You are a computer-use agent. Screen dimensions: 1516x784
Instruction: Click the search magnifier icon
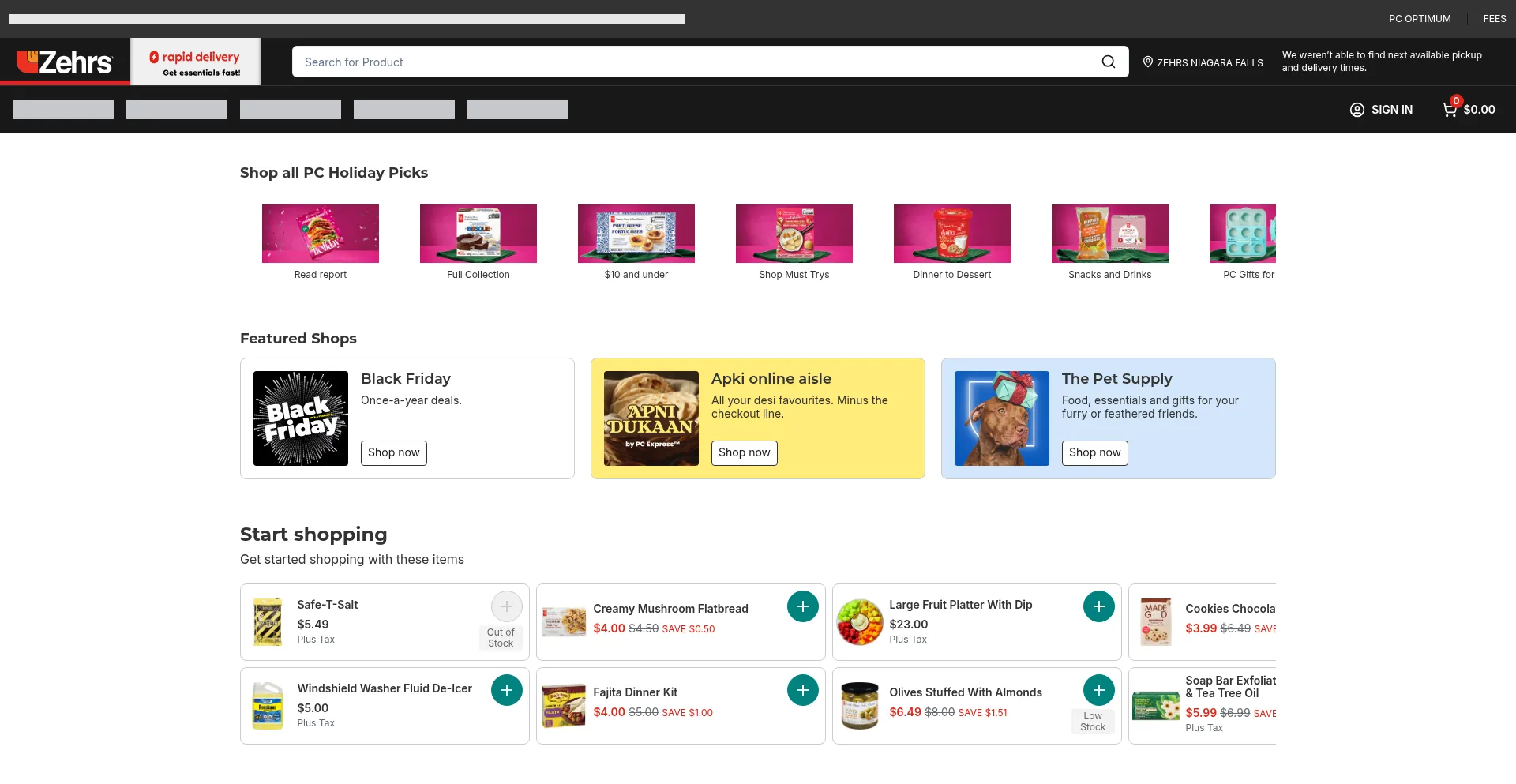pyautogui.click(x=1109, y=62)
